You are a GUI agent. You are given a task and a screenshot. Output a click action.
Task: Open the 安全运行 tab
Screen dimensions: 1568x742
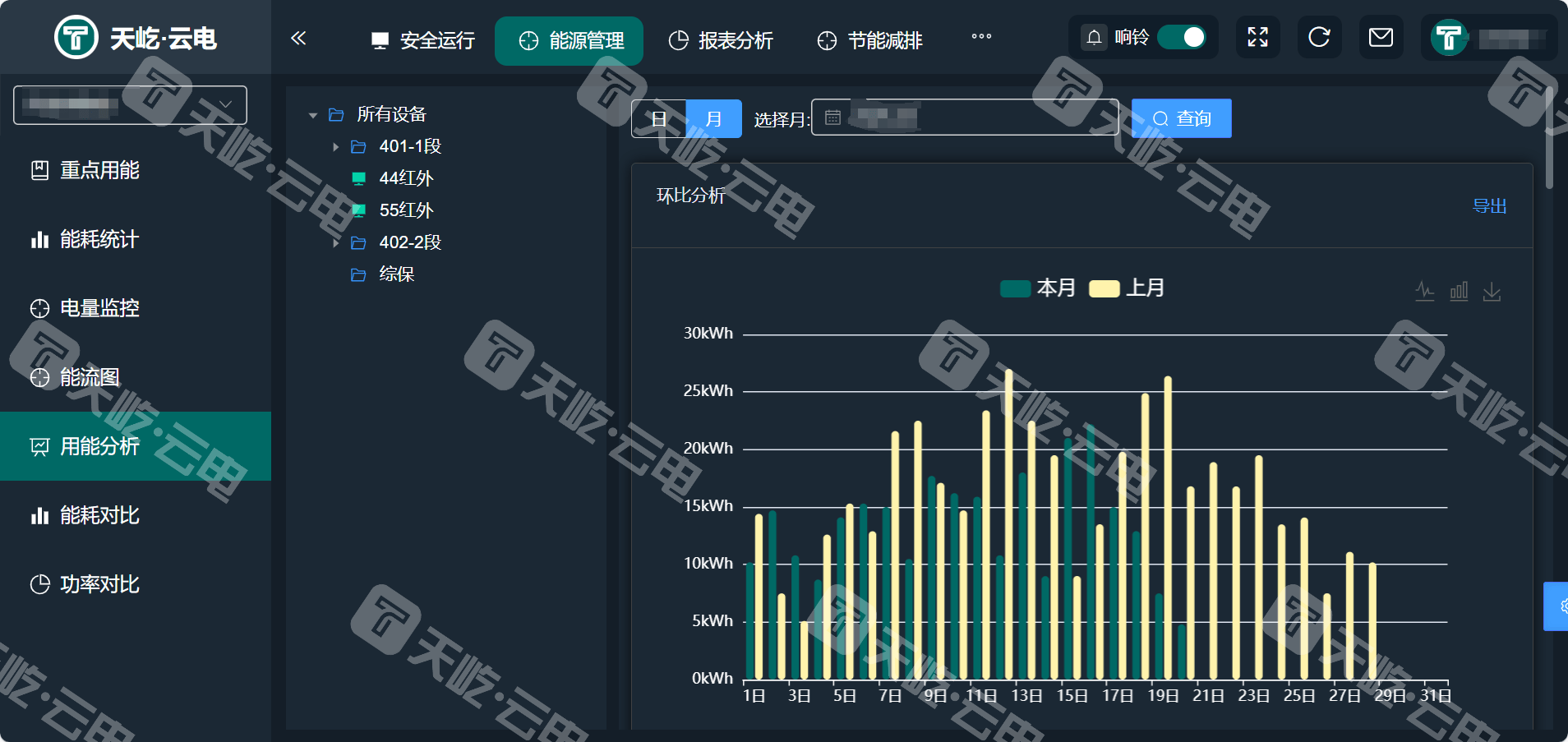[423, 40]
